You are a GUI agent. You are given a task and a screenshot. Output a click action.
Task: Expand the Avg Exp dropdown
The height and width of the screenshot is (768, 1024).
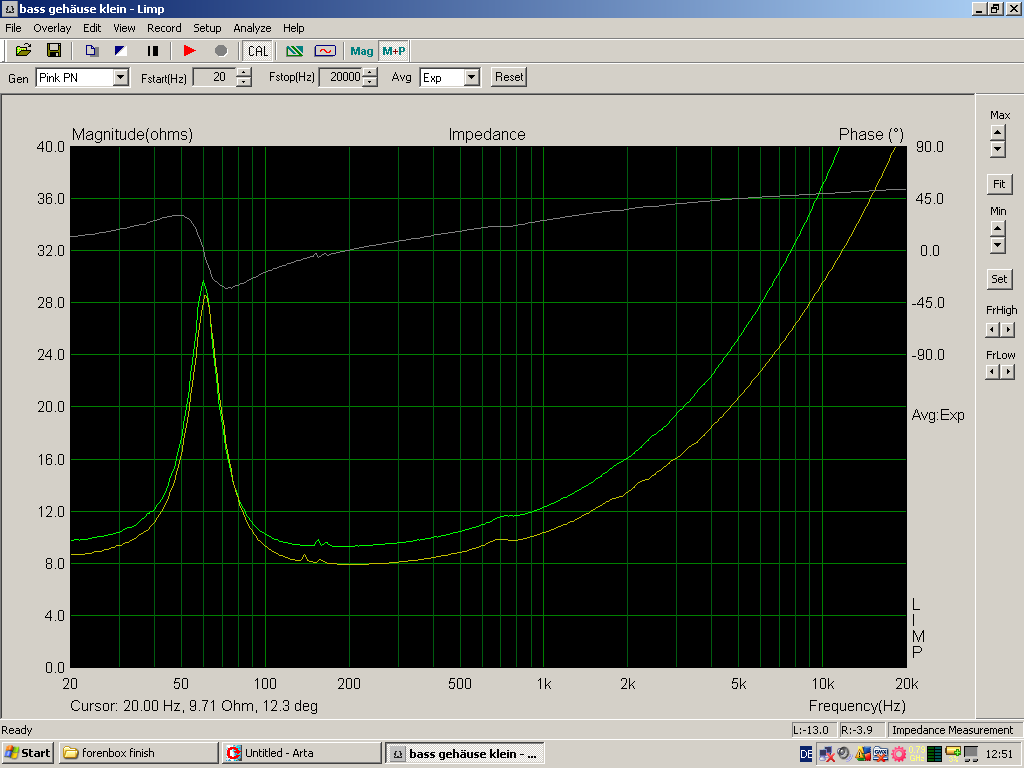(471, 77)
